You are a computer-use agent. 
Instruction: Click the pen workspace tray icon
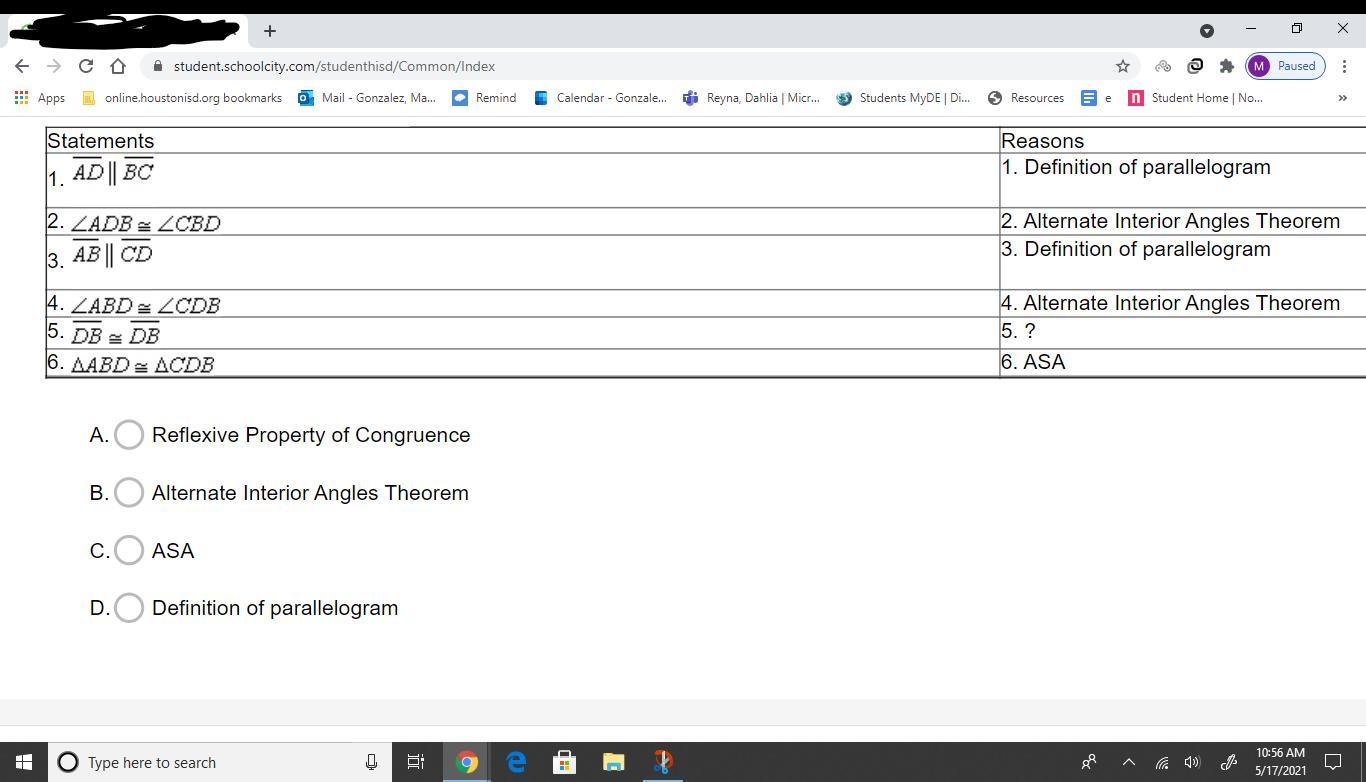[x=1228, y=762]
